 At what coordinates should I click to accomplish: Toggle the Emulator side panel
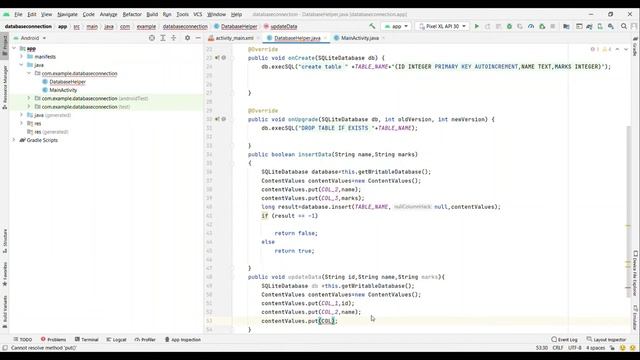pyautogui.click(x=635, y=318)
